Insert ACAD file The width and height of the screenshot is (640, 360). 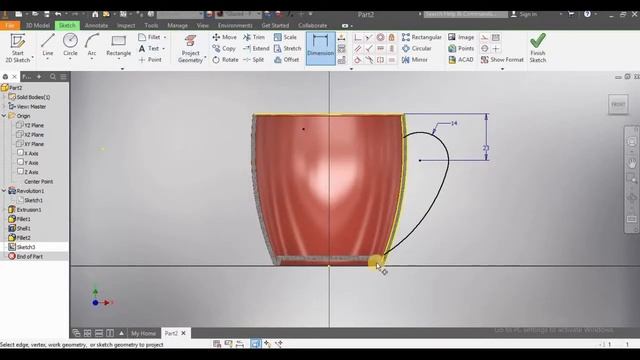[x=460, y=60]
